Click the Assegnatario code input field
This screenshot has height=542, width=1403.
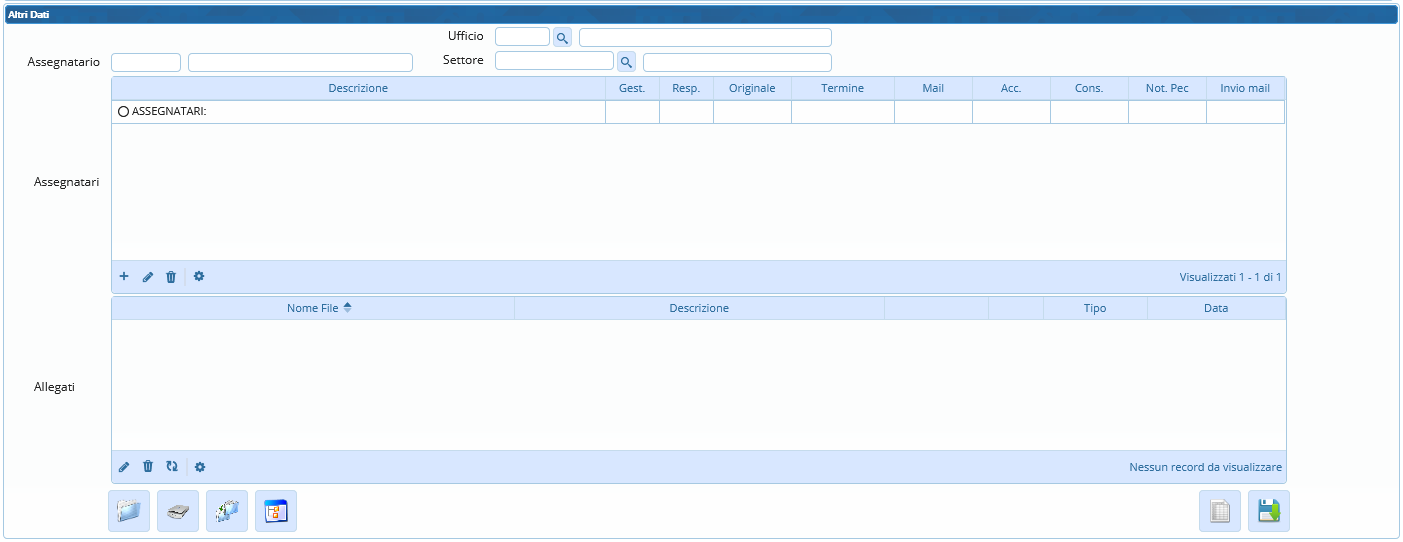pyautogui.click(x=146, y=62)
